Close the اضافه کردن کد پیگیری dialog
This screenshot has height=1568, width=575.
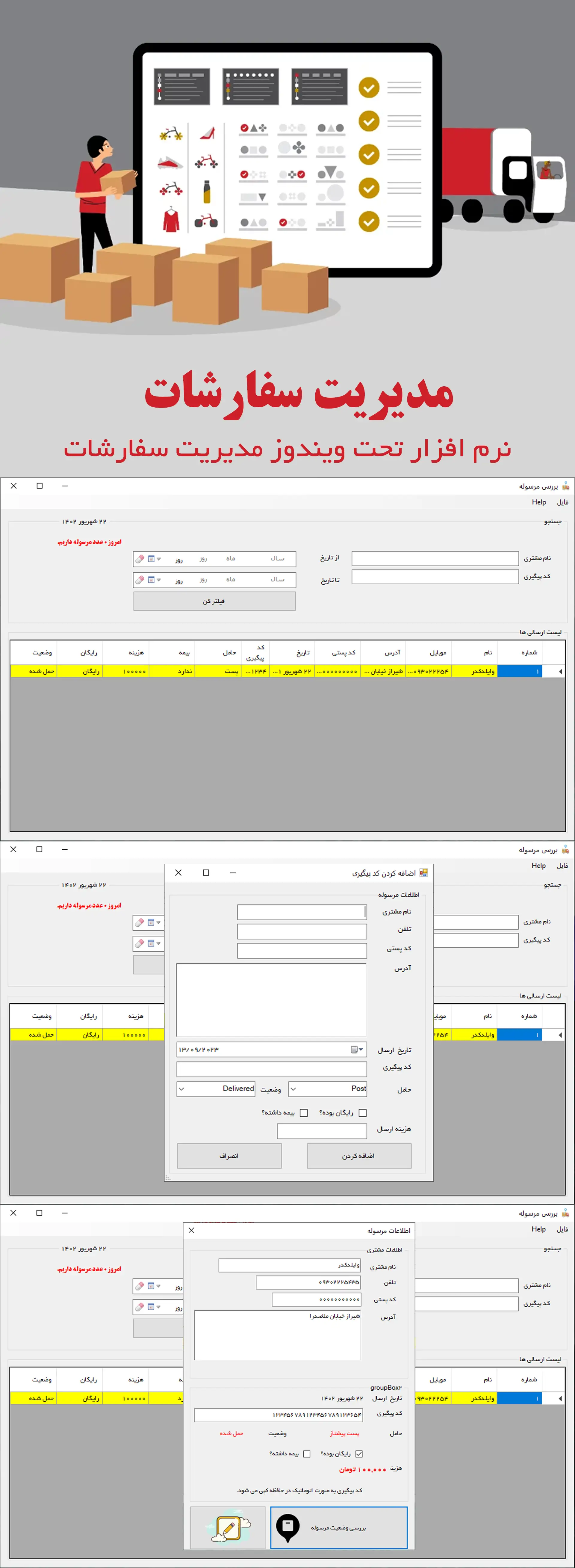click(178, 872)
